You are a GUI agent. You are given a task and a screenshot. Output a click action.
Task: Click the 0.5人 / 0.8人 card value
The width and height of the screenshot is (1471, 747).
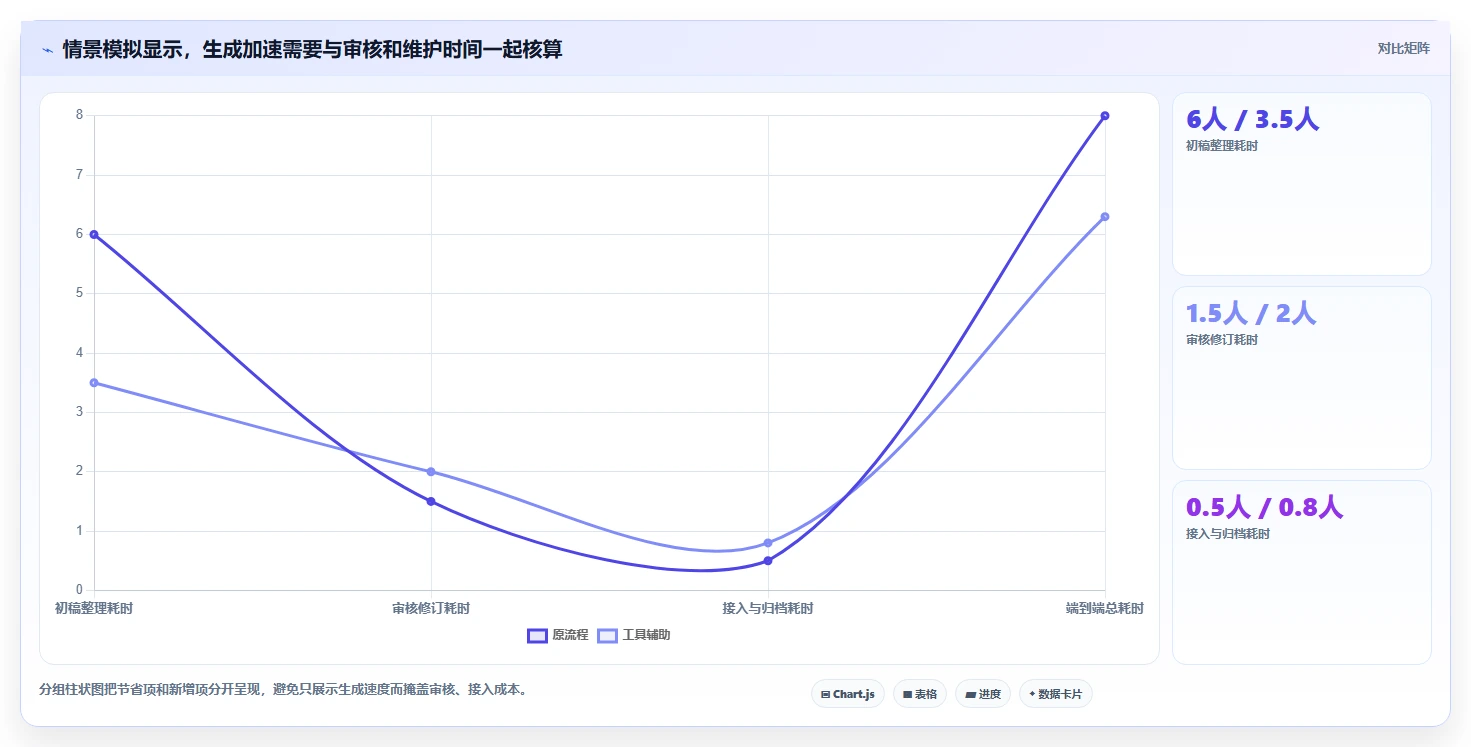(1264, 507)
